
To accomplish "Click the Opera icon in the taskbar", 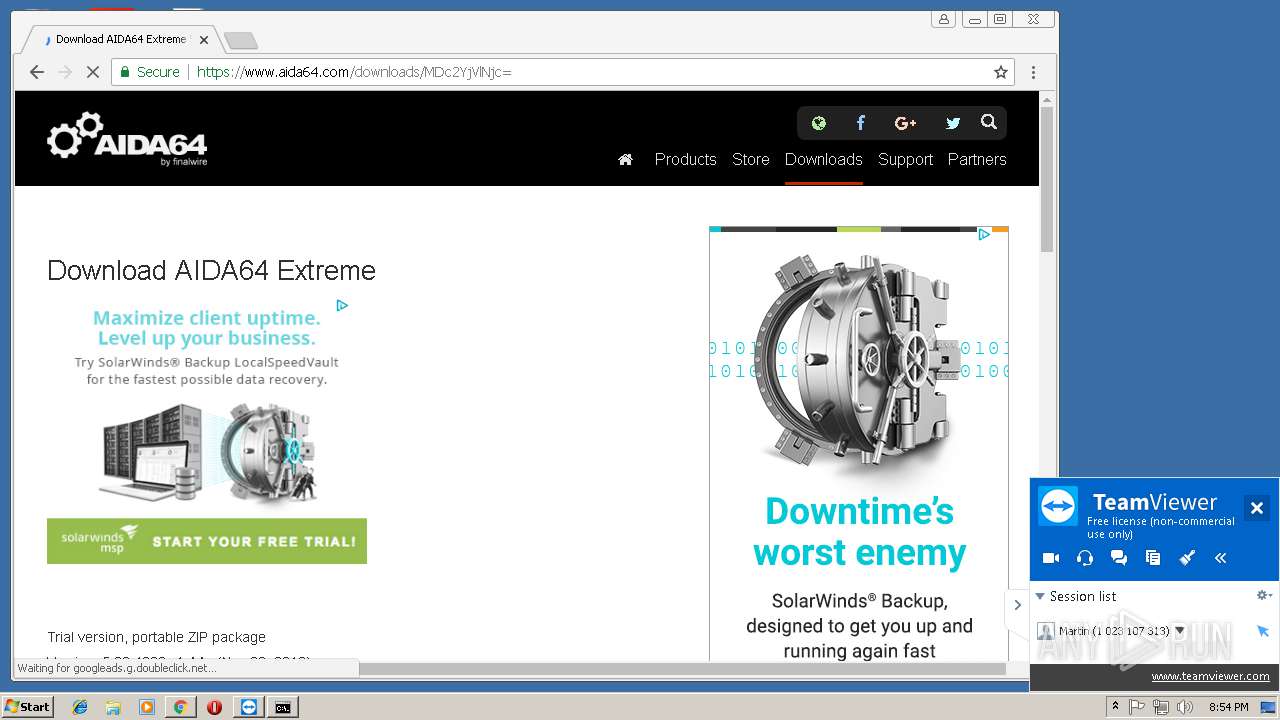I will pos(214,707).
